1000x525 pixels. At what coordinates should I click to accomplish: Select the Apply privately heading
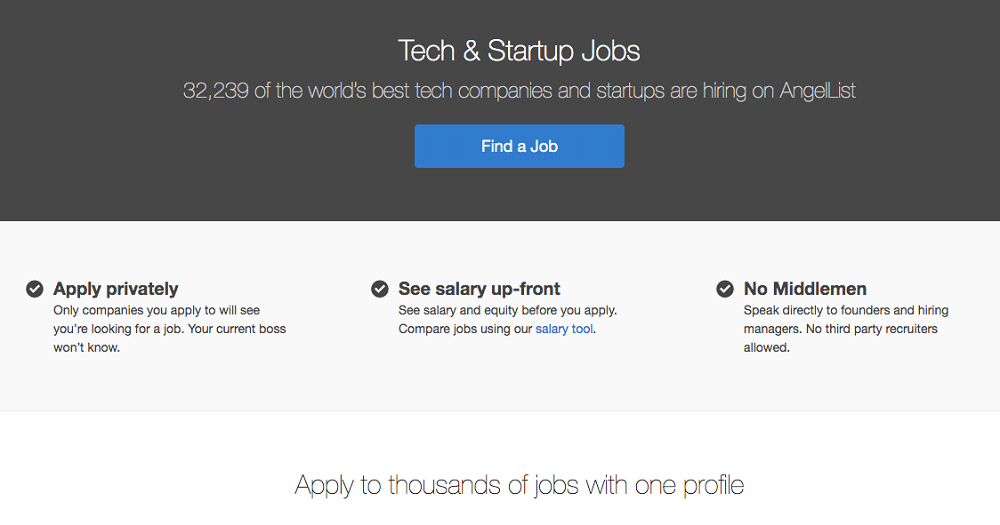(x=116, y=289)
